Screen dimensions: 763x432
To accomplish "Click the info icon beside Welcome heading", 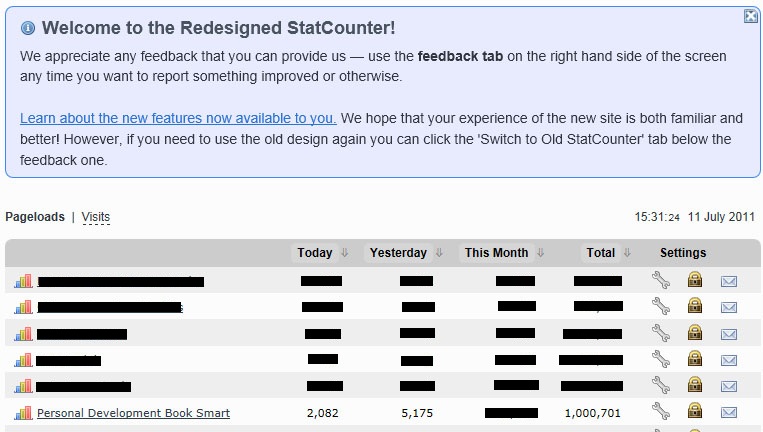I will [28, 28].
